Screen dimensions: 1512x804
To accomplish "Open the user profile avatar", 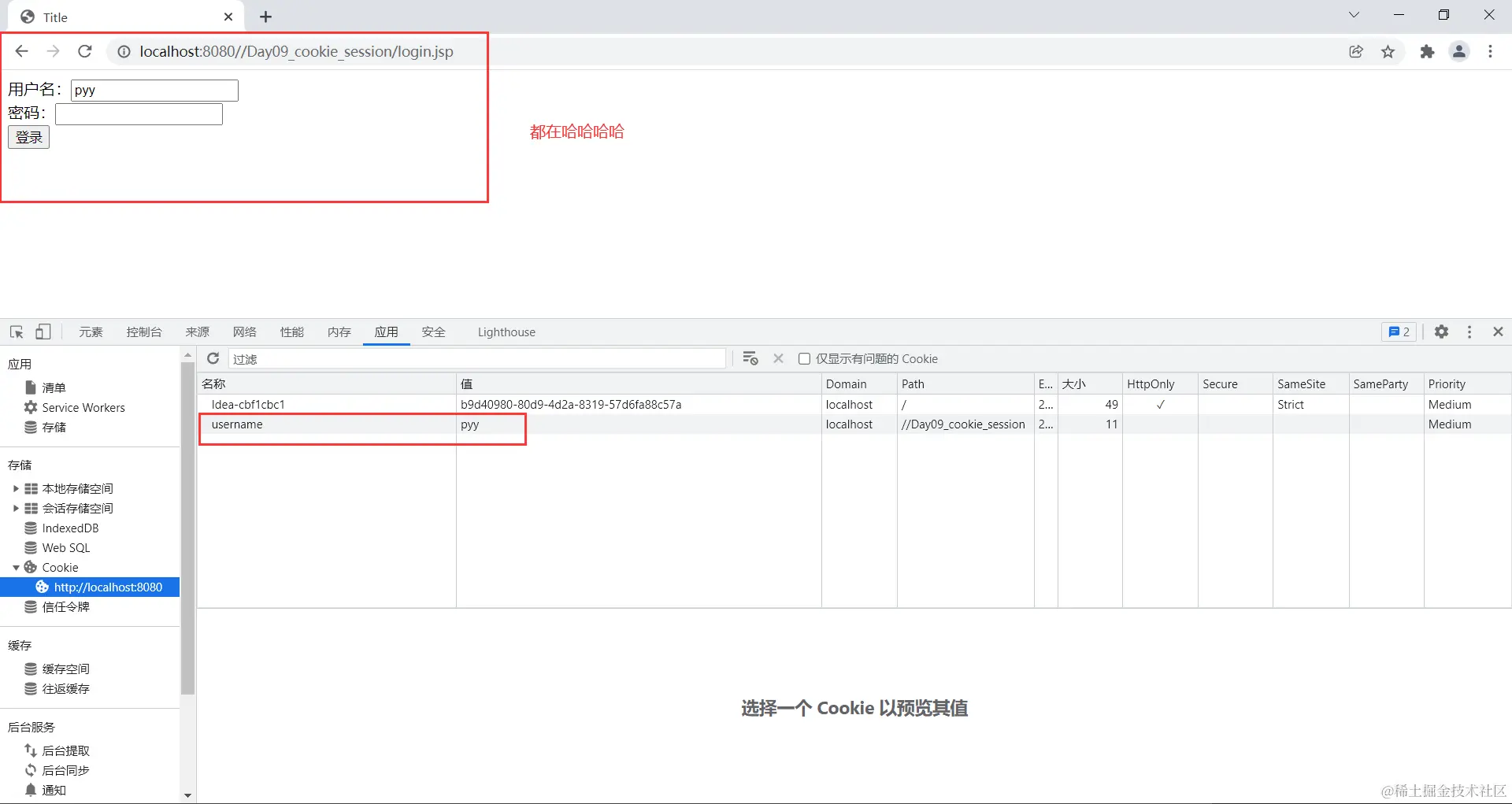I will 1459,52.
